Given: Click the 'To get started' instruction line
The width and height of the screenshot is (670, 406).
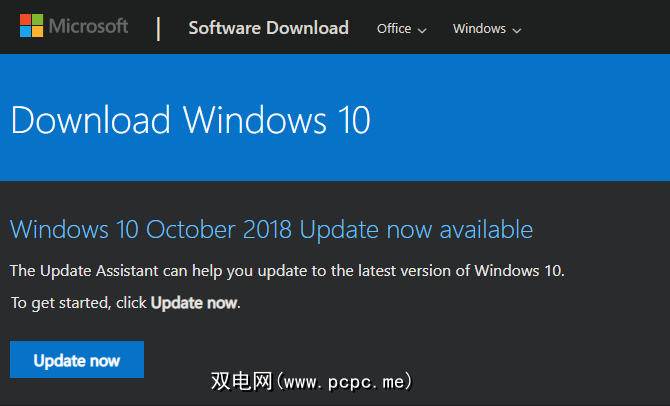Looking at the screenshot, I should (126, 302).
